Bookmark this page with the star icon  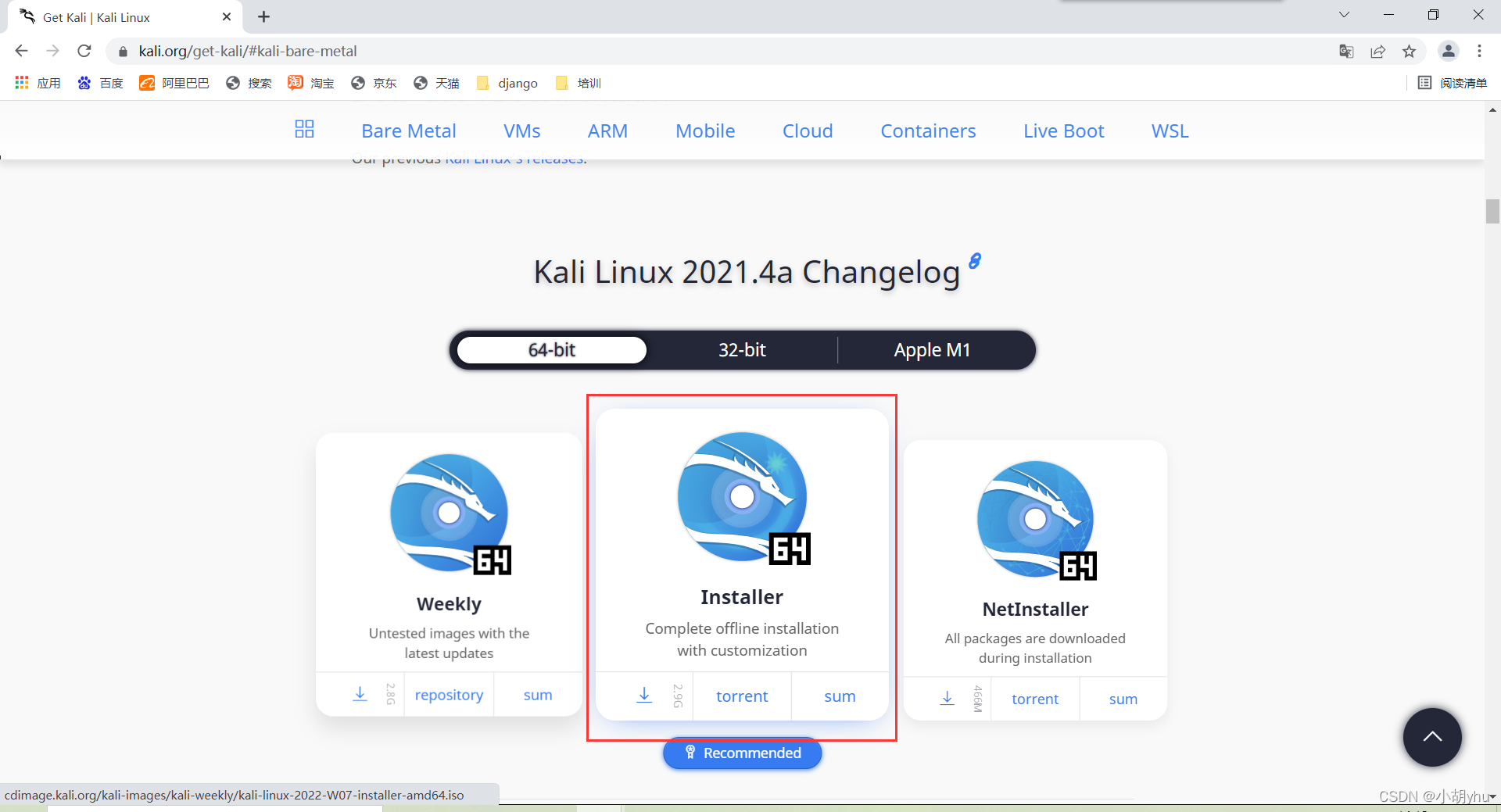(x=1409, y=52)
